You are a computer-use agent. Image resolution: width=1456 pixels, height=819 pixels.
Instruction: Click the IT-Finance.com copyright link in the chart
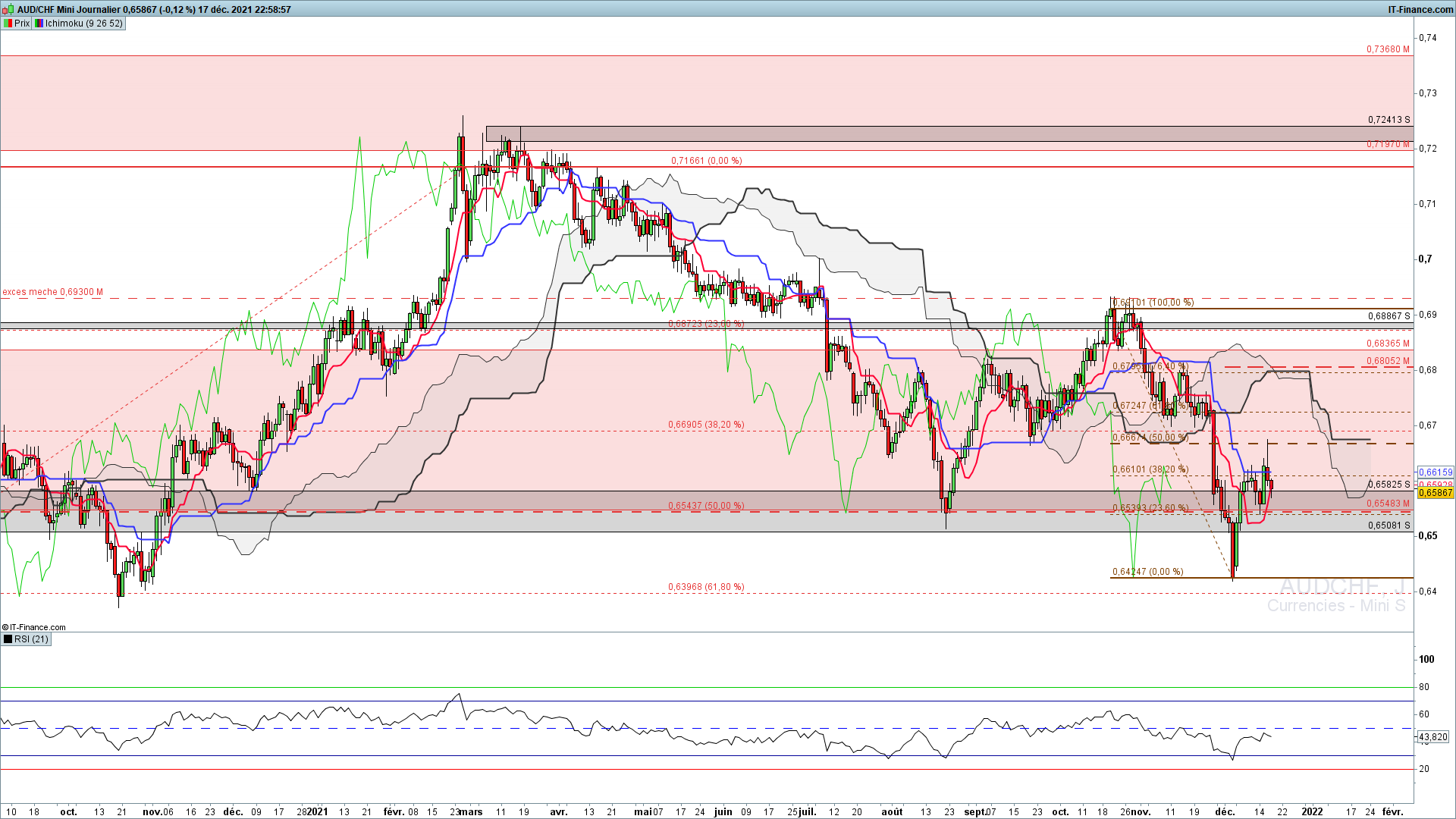coord(34,627)
